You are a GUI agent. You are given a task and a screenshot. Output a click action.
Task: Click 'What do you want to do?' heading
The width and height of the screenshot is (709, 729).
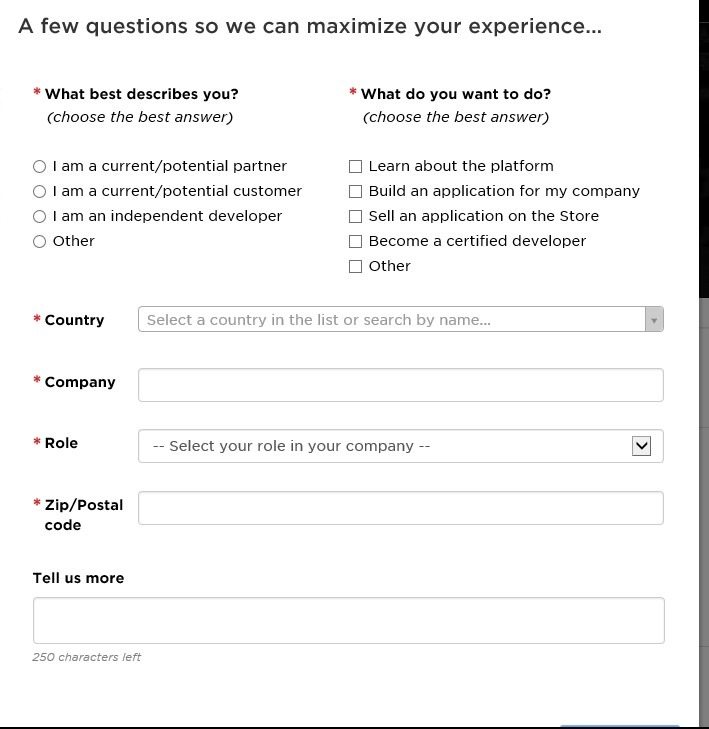456,94
